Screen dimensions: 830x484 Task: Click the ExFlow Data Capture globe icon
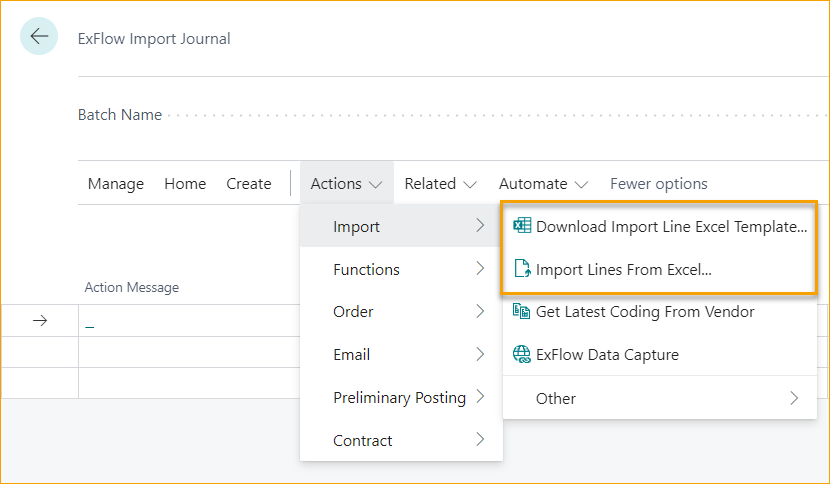pos(521,354)
